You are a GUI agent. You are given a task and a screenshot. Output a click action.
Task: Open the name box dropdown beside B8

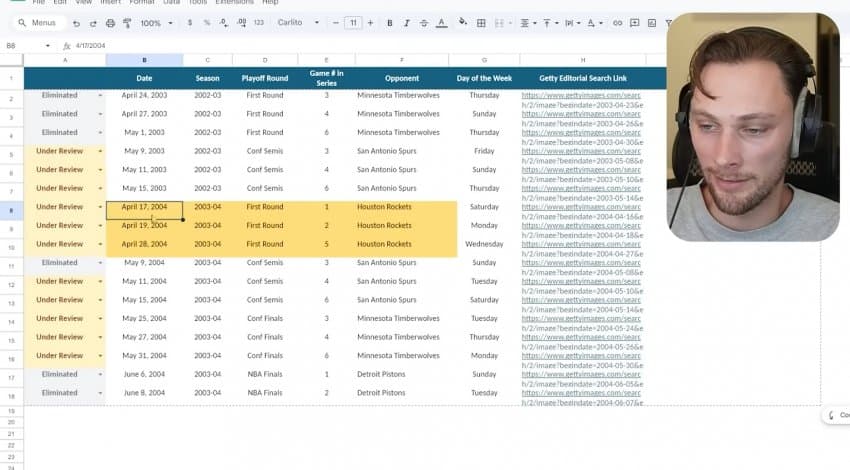[x=48, y=46]
